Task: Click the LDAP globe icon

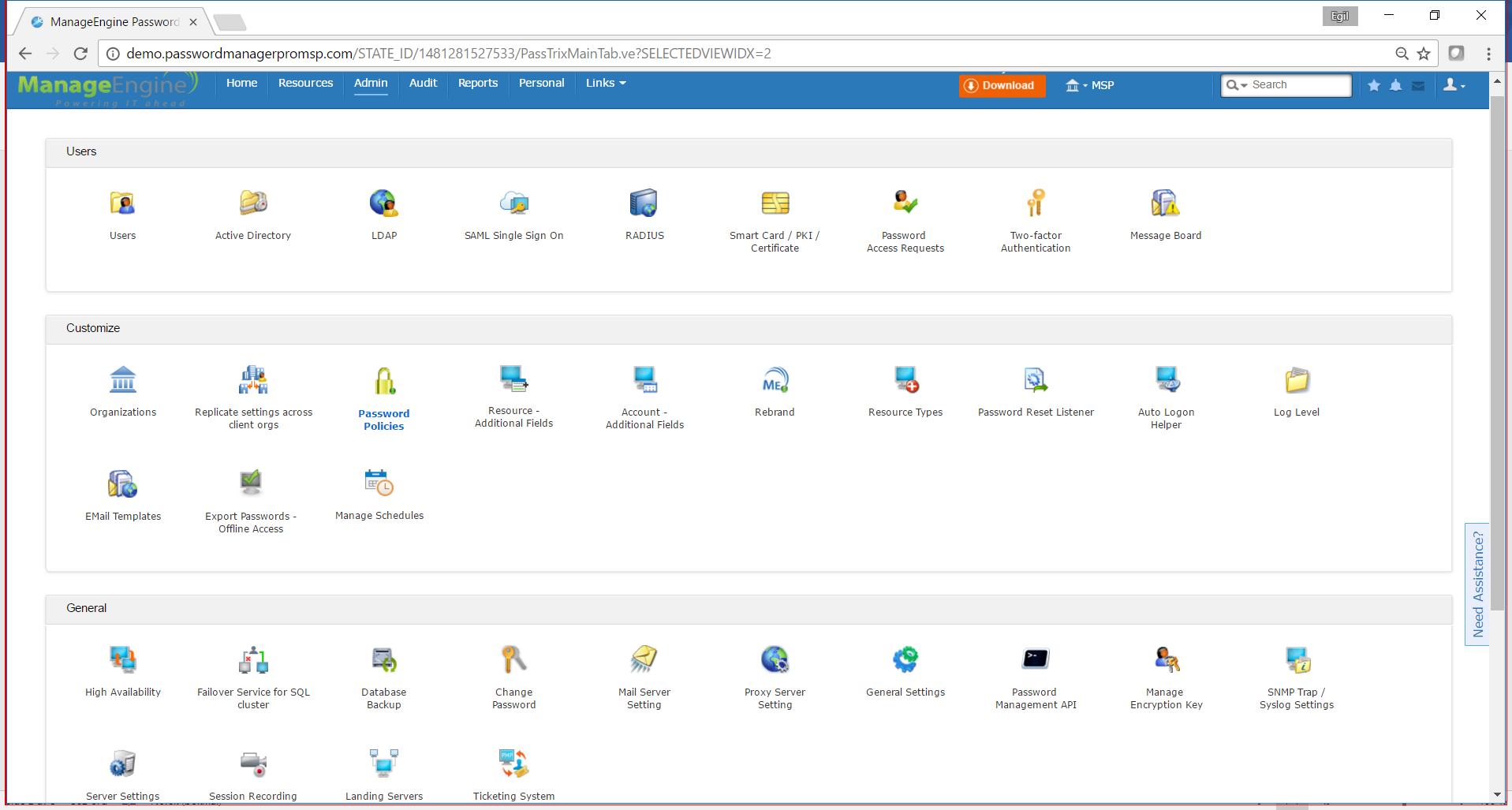Action: click(x=384, y=203)
